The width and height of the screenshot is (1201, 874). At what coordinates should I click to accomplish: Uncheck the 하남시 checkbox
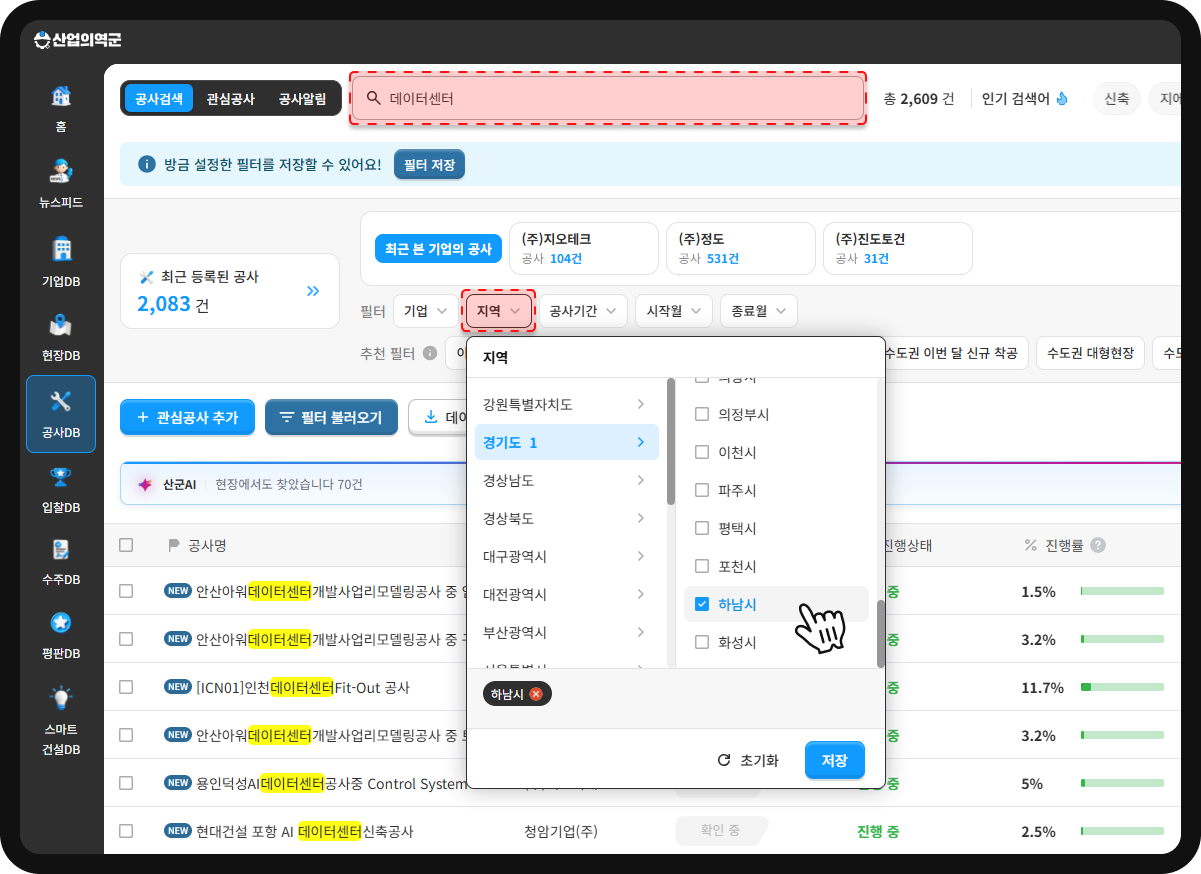702,604
